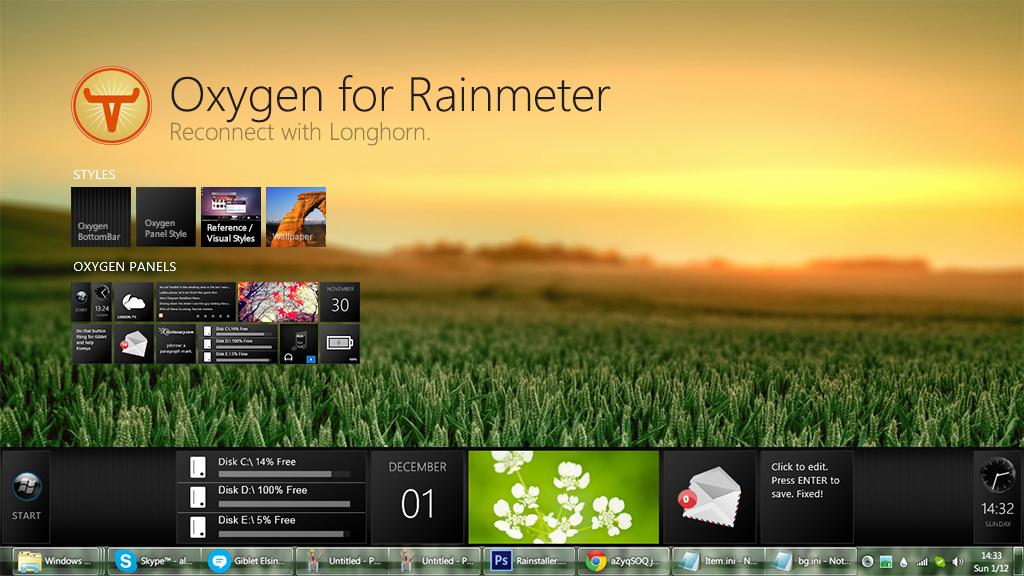Select the Oxygen BottomBar style preview
This screenshot has height=576, width=1024.
(100, 217)
